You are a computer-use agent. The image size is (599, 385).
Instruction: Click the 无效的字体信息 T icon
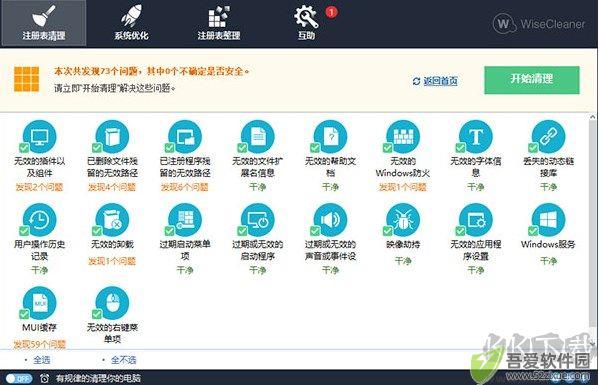[x=476, y=137]
